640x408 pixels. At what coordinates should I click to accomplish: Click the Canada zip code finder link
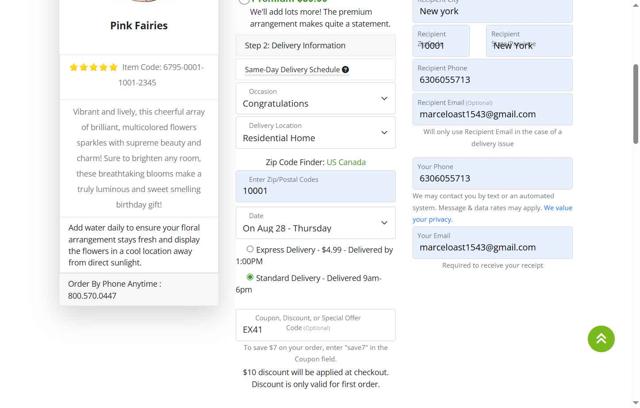point(352,162)
